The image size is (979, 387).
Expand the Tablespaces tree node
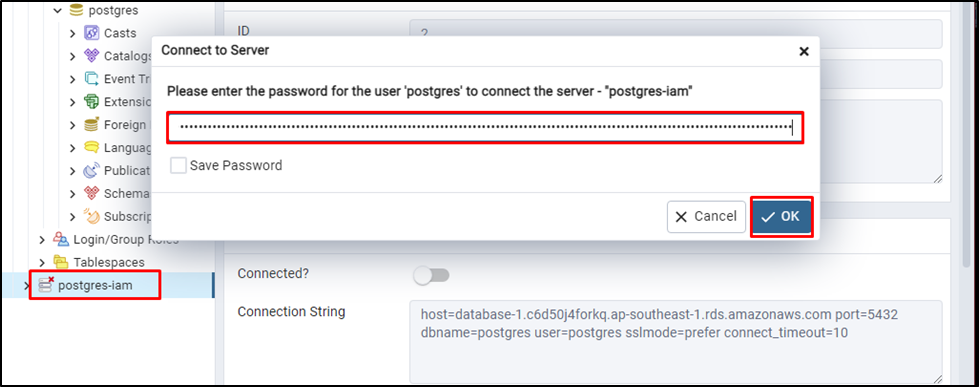click(42, 262)
